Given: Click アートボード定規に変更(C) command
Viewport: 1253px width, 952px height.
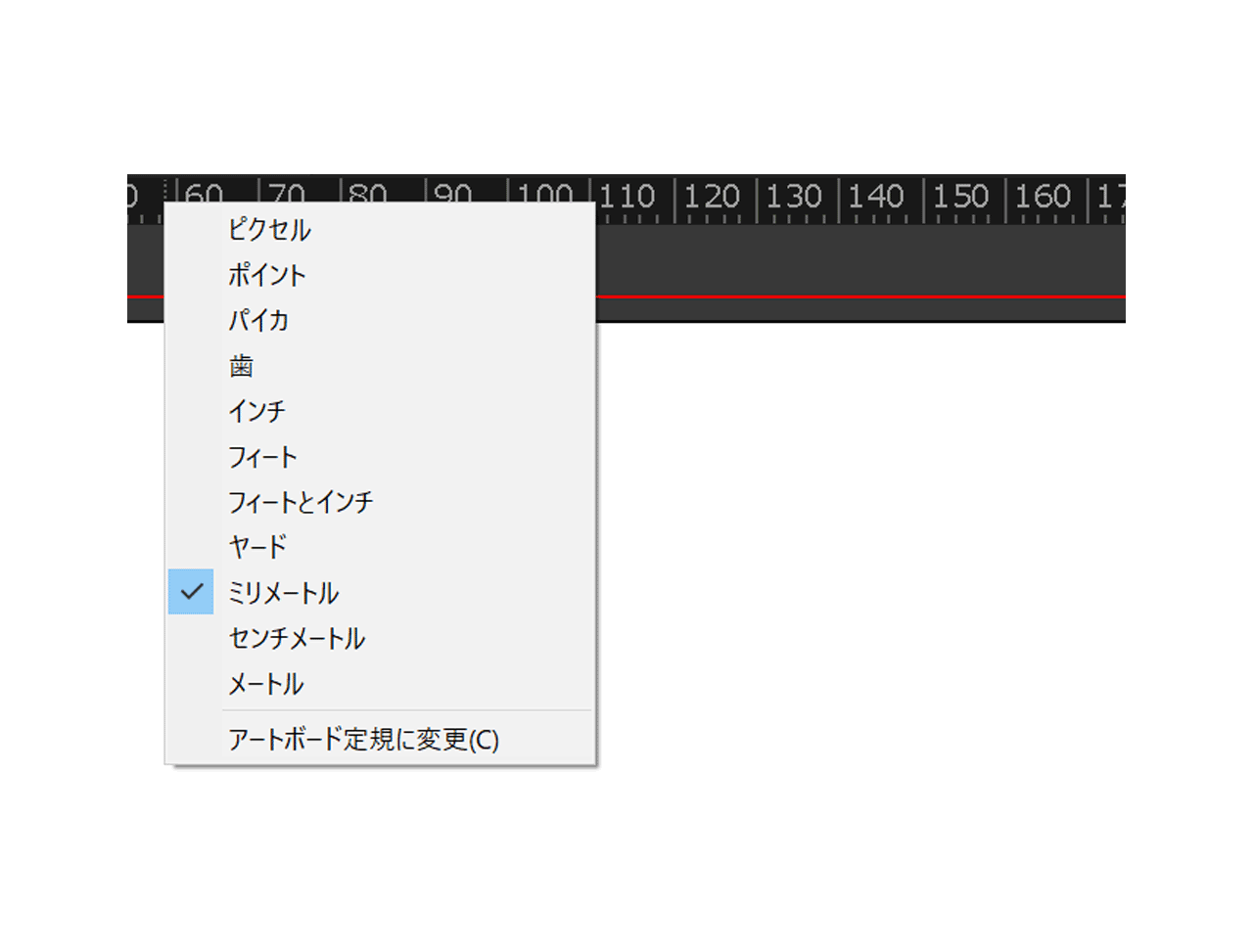Looking at the screenshot, I should click(x=380, y=739).
